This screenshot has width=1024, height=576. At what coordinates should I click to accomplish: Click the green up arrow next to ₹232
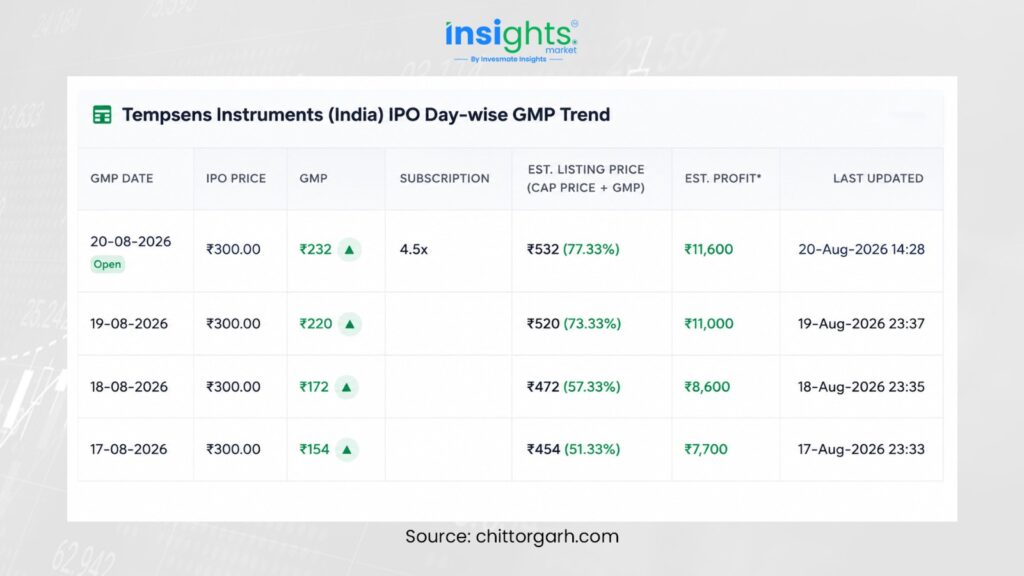[x=349, y=249]
